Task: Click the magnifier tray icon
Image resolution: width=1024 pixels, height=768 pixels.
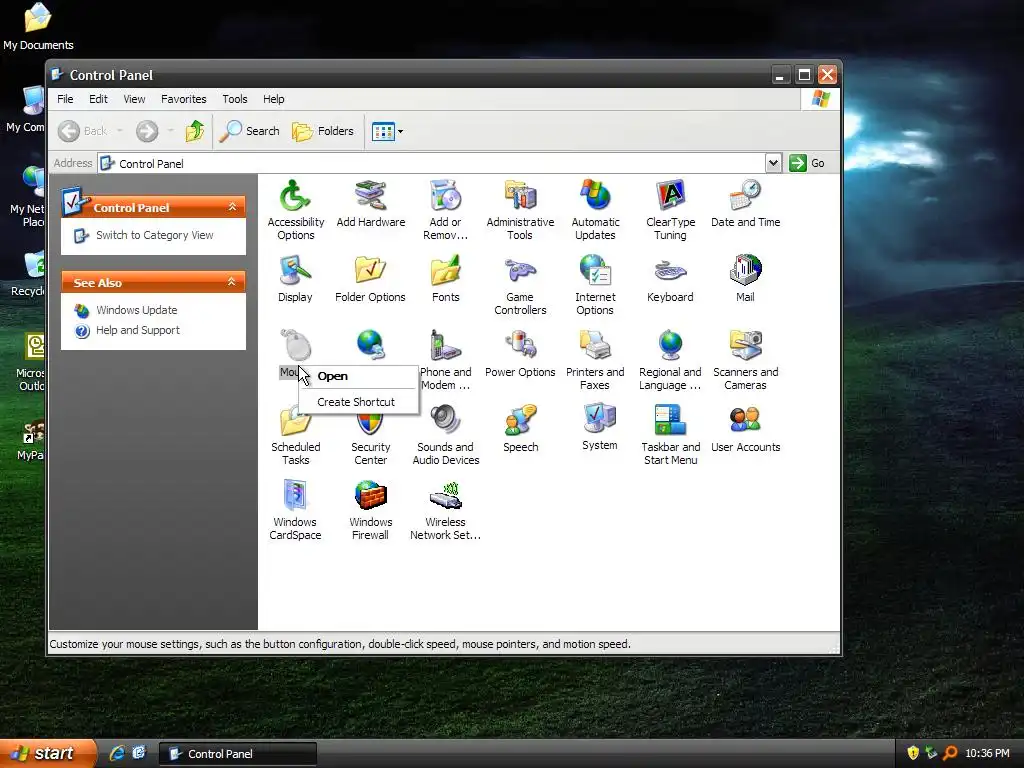Action: pos(950,753)
